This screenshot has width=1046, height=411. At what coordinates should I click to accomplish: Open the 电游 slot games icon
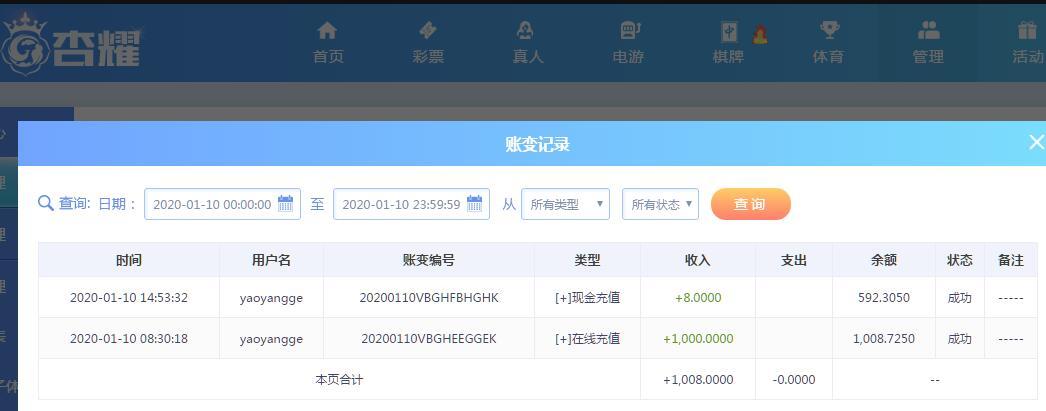629,31
